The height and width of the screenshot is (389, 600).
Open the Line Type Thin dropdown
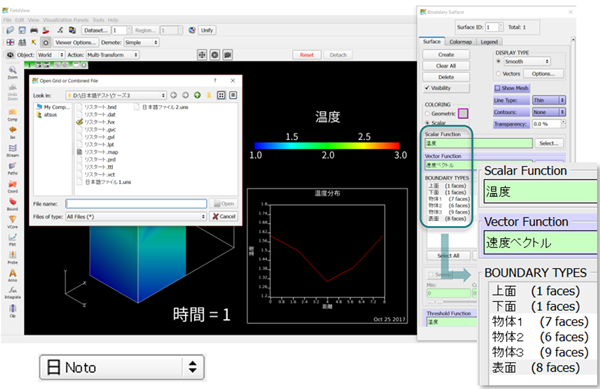pos(549,100)
